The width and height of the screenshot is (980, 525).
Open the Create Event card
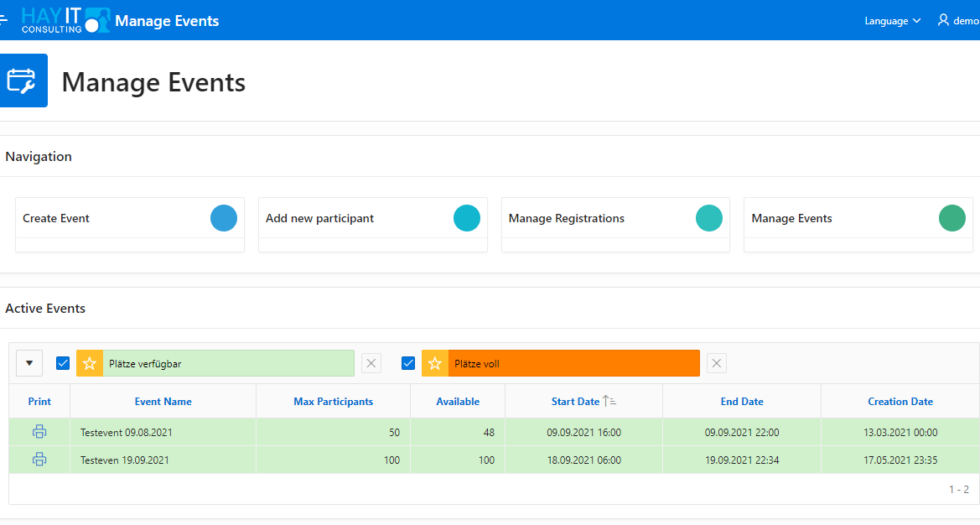point(130,225)
